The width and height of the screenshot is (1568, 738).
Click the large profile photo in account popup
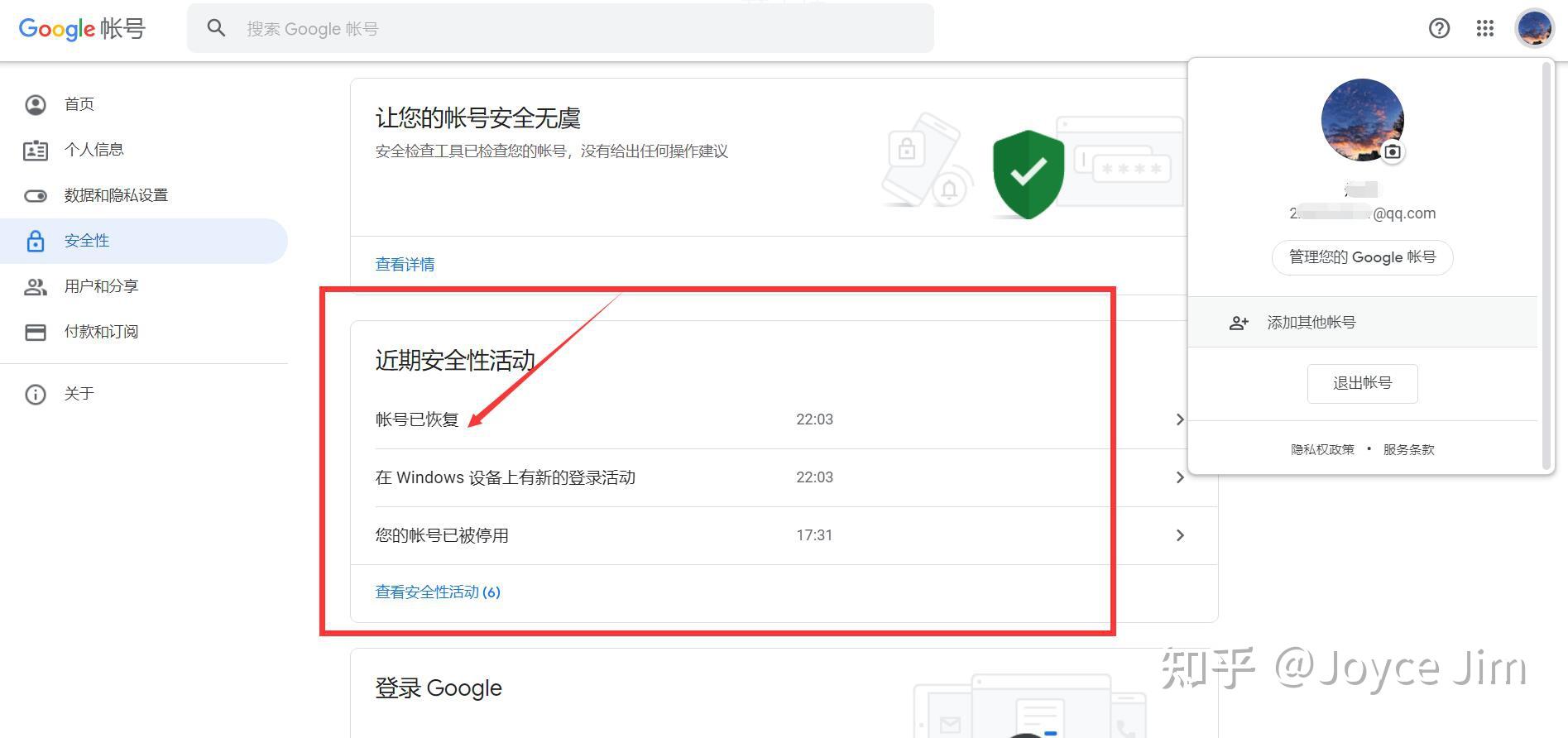[1362, 120]
